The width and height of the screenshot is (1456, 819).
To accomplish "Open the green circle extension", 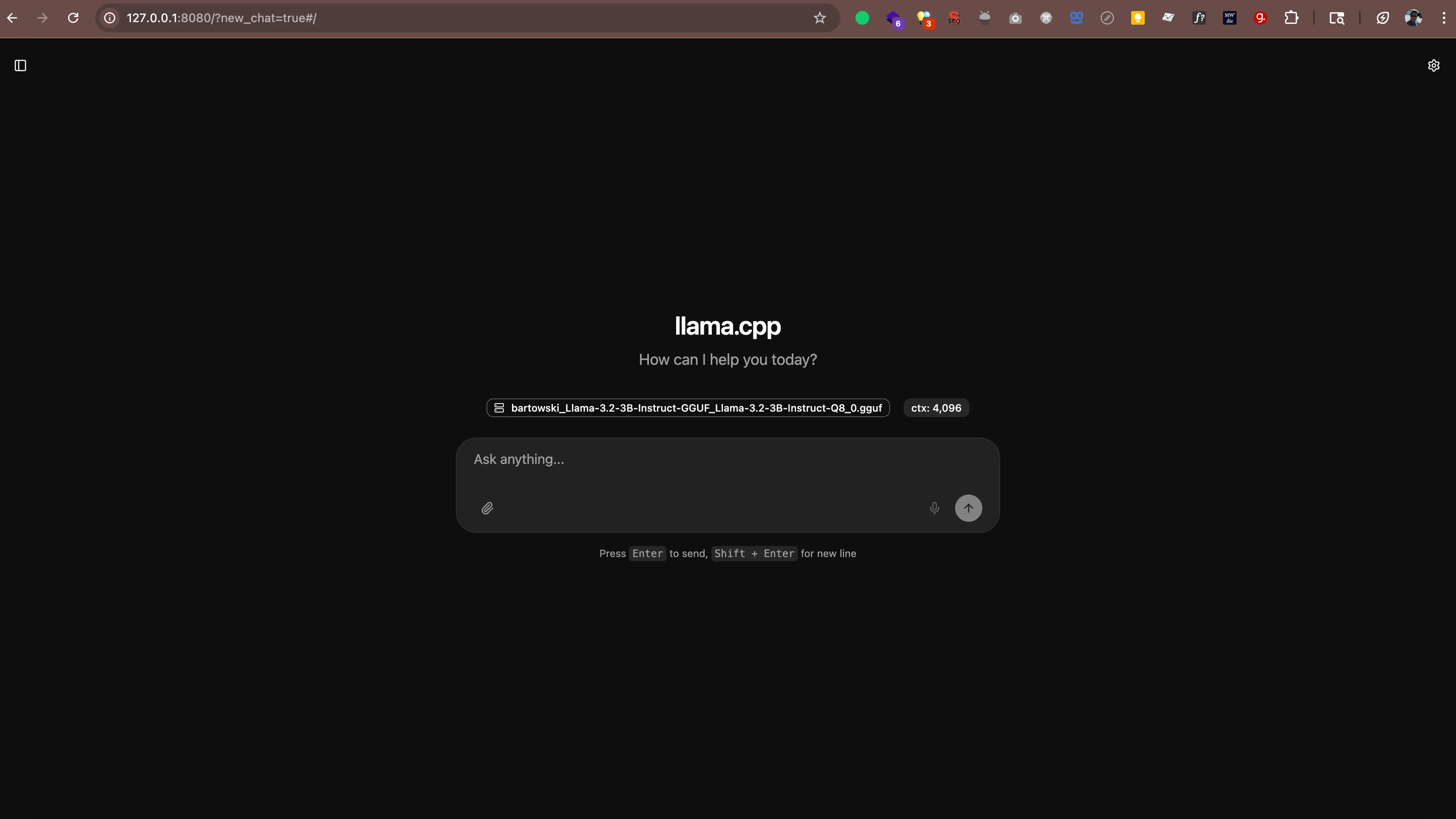I will (862, 18).
